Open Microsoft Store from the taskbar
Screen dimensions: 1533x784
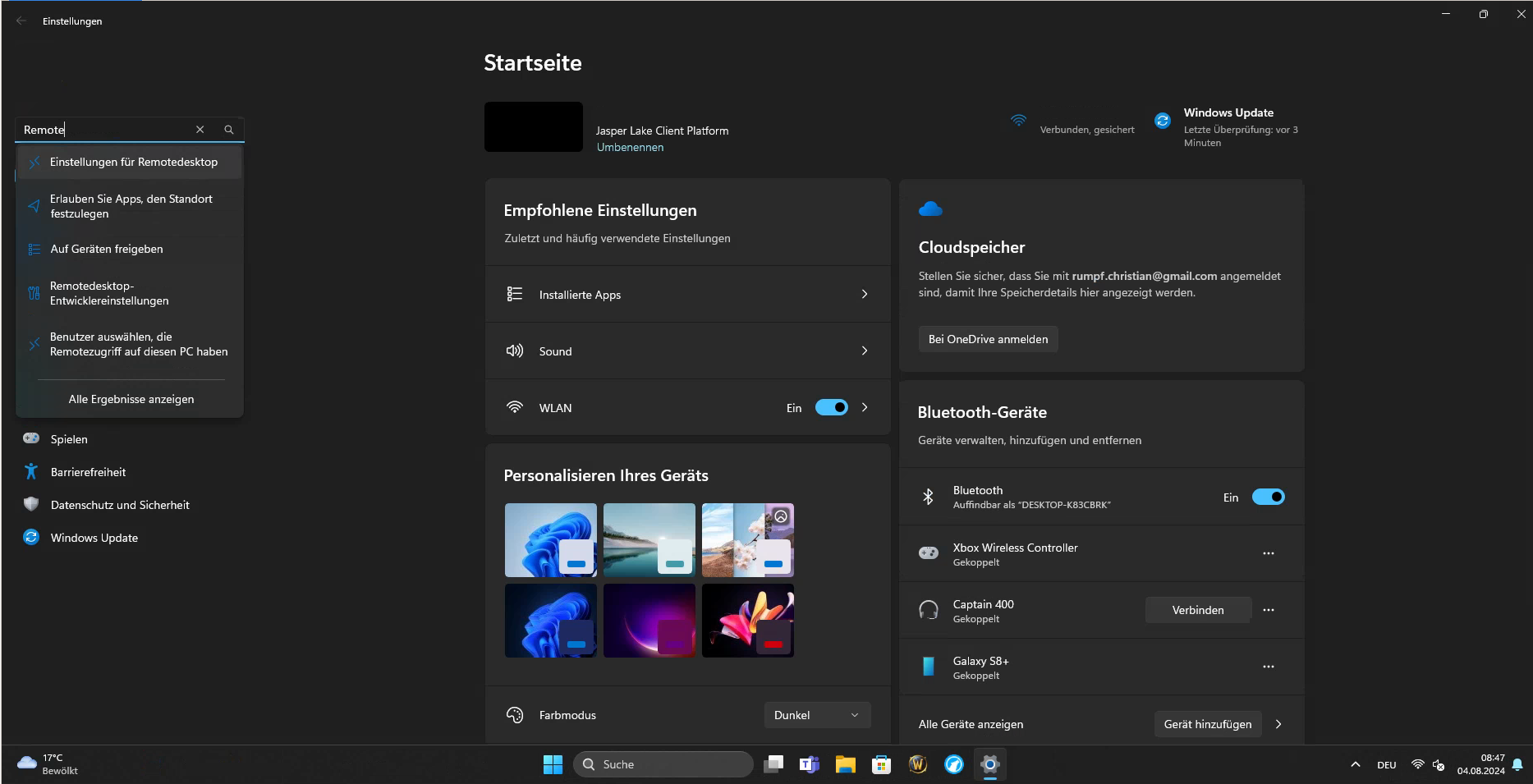(x=881, y=764)
